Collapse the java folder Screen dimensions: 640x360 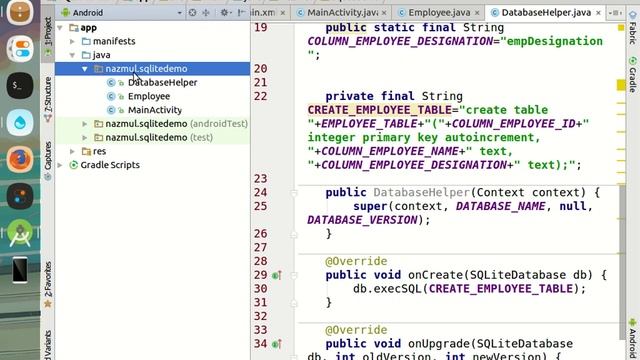73,55
